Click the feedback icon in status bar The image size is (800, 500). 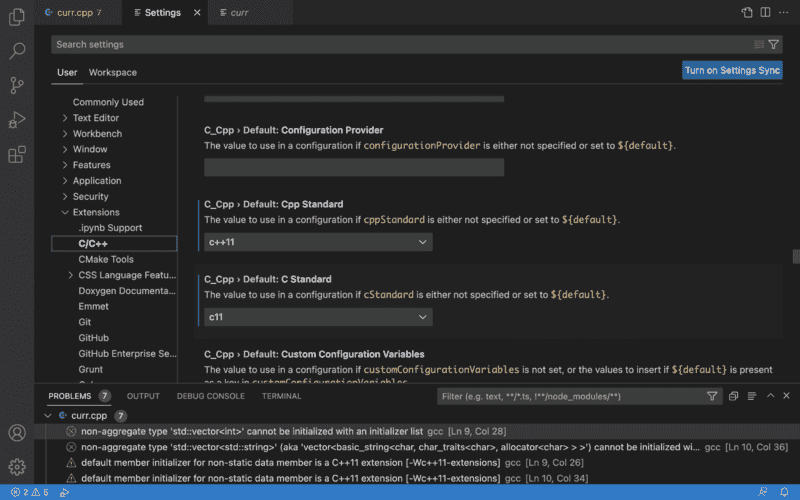pyautogui.click(x=763, y=492)
